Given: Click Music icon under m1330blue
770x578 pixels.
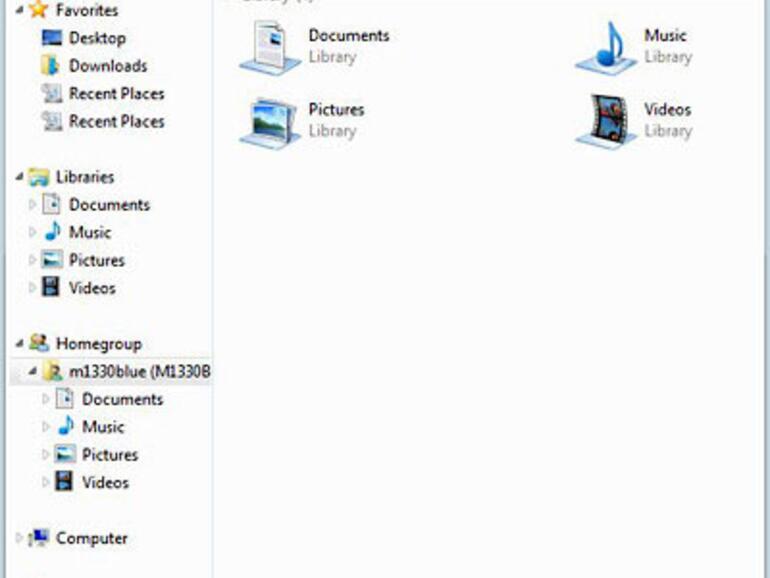Looking at the screenshot, I should [x=65, y=426].
